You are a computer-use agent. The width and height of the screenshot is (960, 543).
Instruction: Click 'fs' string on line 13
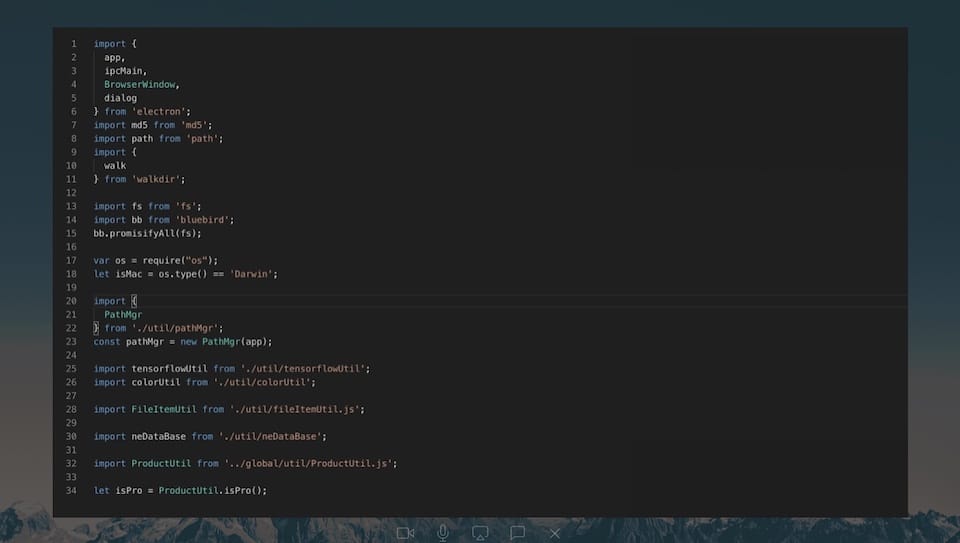(186, 206)
